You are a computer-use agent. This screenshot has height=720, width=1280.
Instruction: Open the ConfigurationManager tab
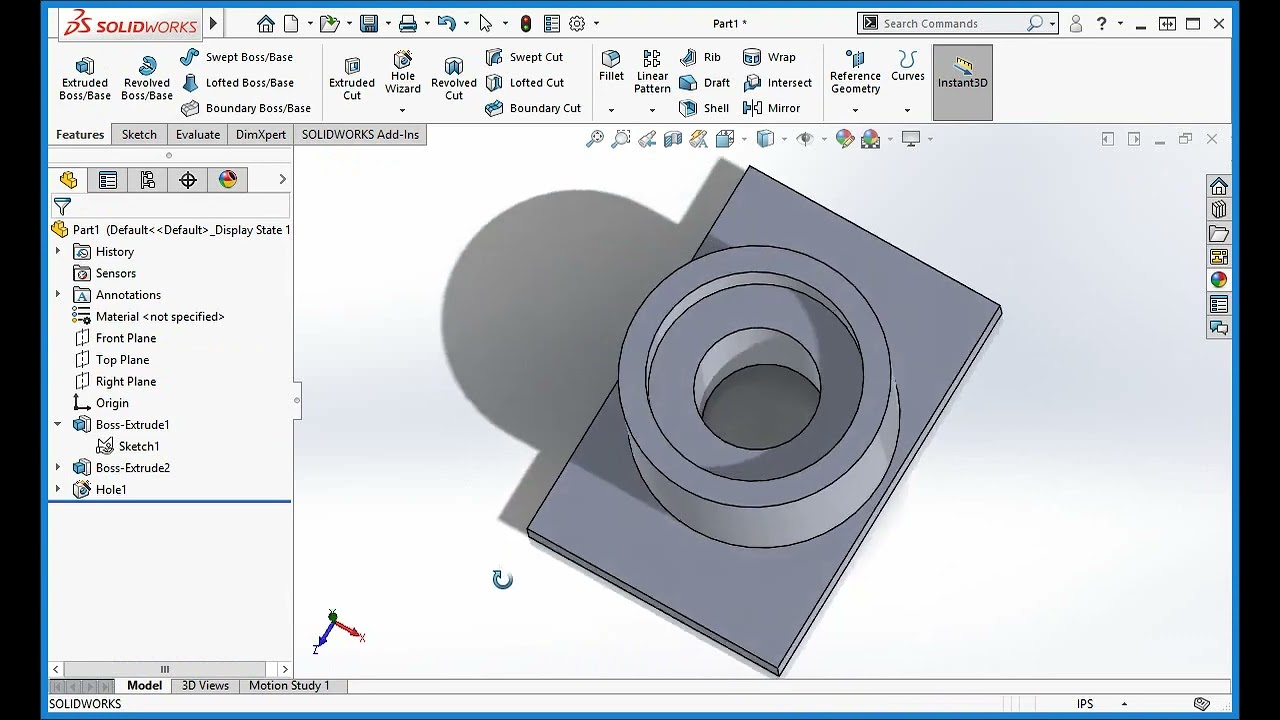[x=148, y=180]
